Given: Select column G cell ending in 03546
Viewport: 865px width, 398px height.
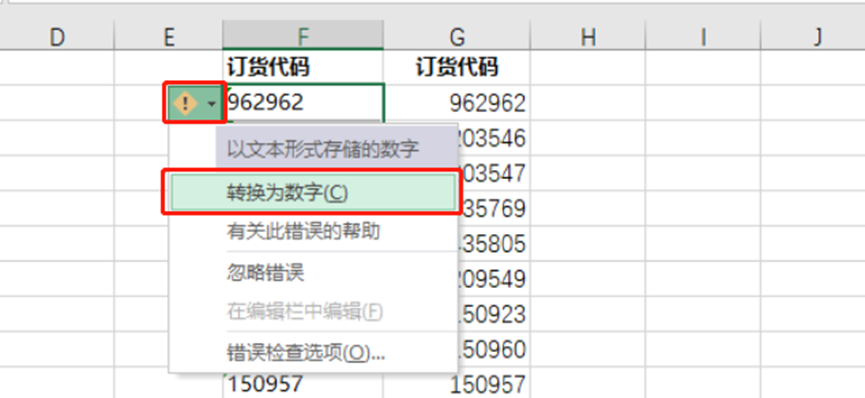Looking at the screenshot, I should coord(494,138).
